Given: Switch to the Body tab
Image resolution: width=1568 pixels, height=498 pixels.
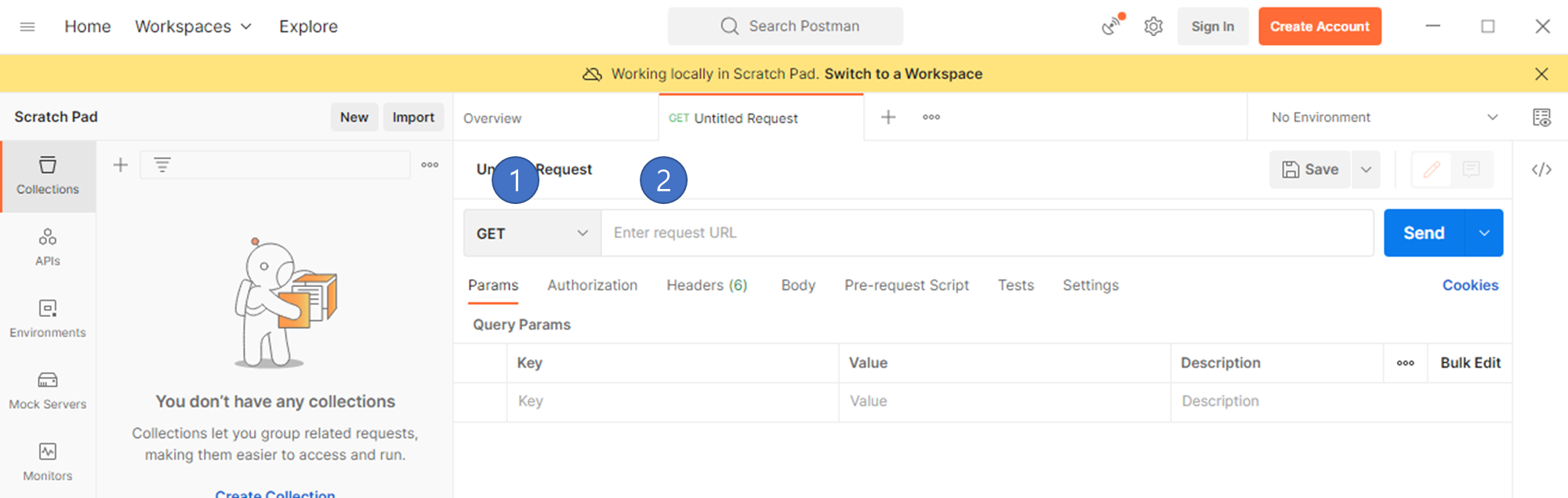Looking at the screenshot, I should 798,285.
